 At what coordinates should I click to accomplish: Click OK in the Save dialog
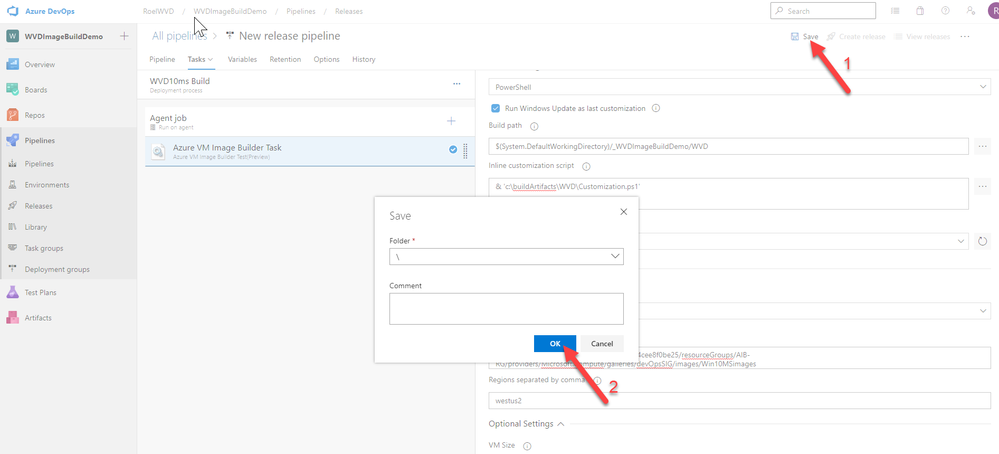point(555,343)
